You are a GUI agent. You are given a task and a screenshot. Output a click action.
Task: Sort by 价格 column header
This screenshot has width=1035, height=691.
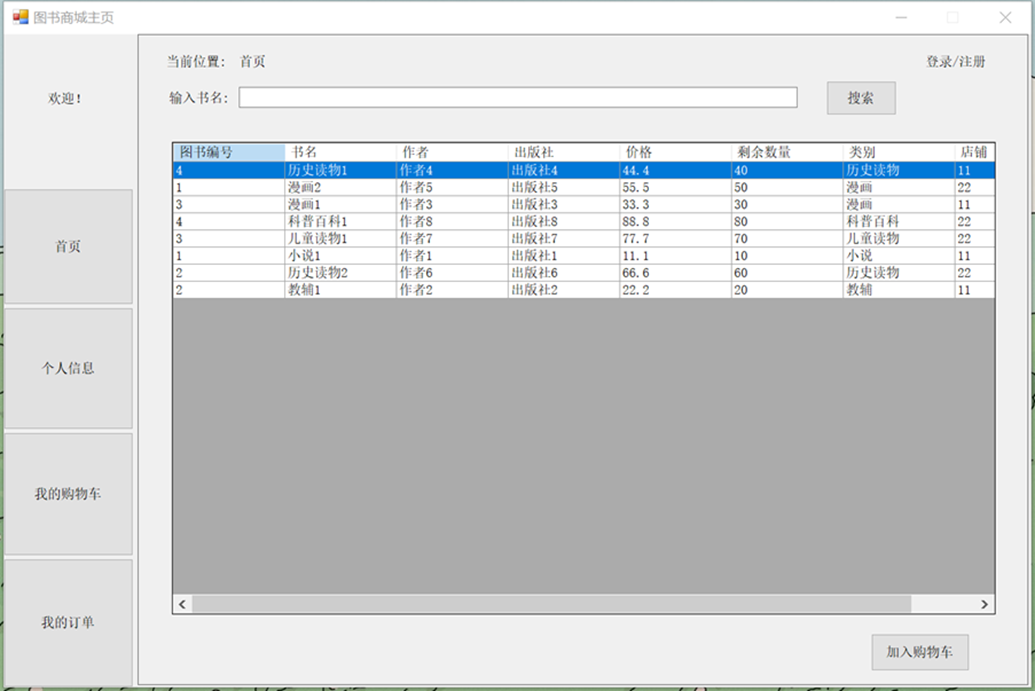pyautogui.click(x=675, y=152)
